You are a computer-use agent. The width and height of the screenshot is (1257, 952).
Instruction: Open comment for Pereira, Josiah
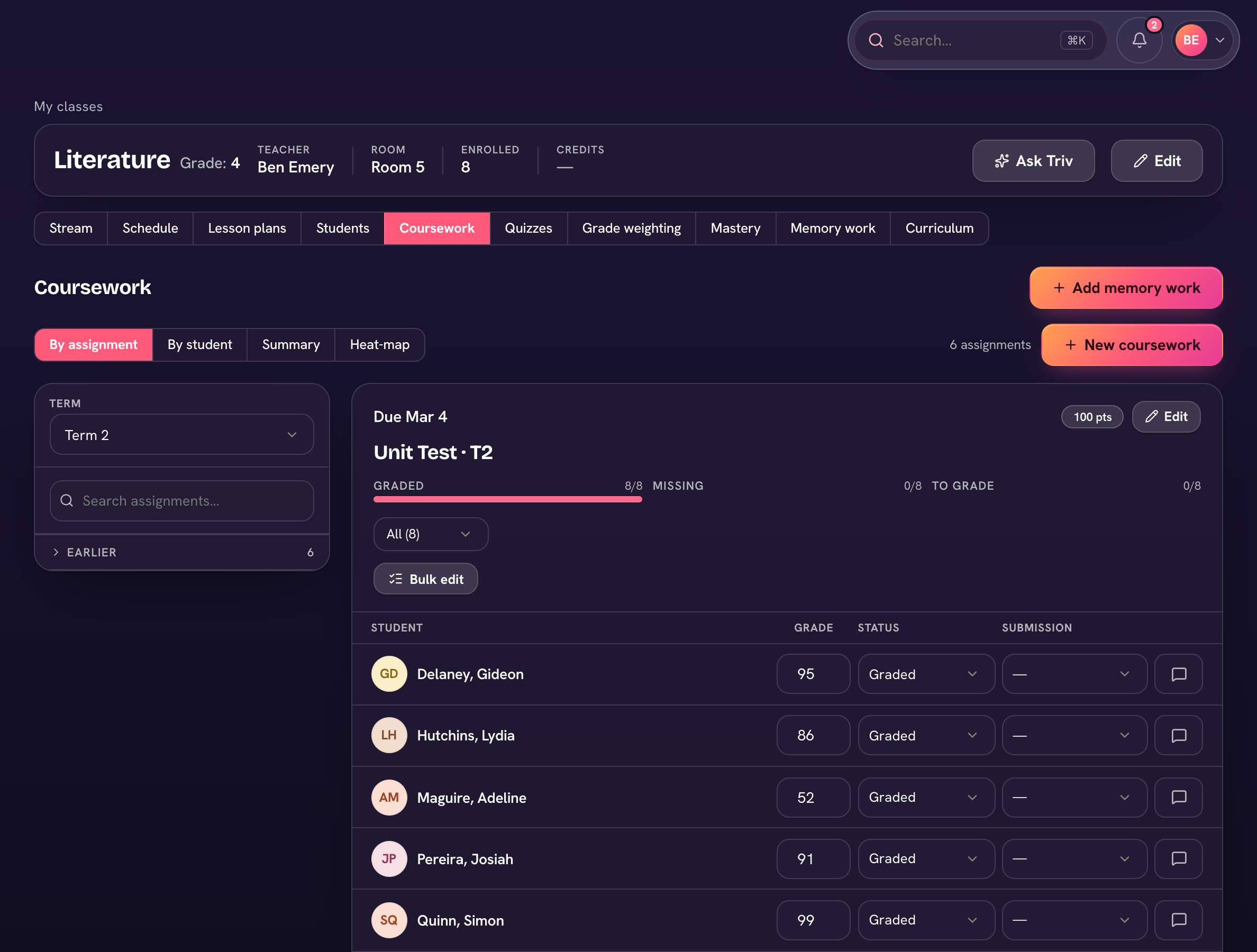coord(1179,858)
